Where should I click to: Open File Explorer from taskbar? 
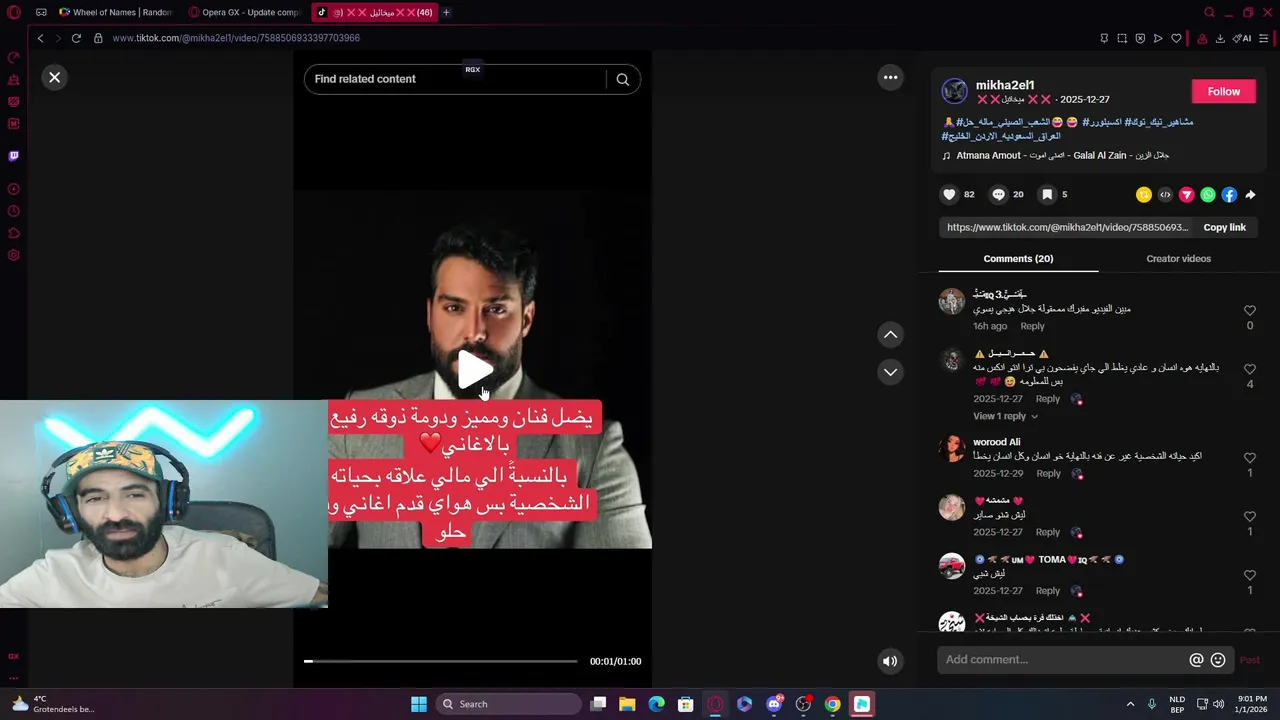[627, 704]
